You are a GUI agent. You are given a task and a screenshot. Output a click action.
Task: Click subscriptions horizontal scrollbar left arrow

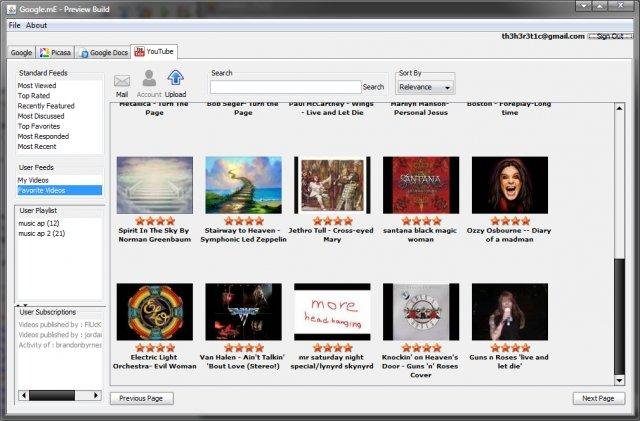tap(24, 395)
